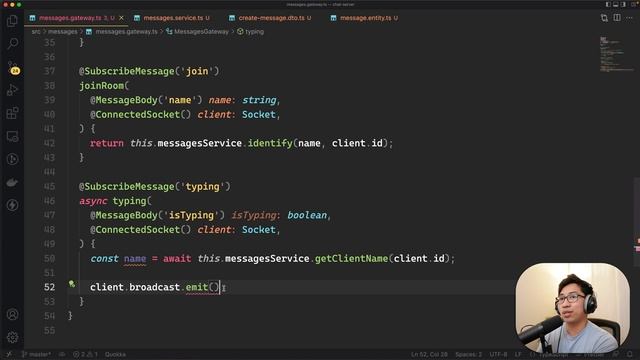Open the Thunder Client lightning icon
This screenshot has width=640, height=360.
click(12, 205)
